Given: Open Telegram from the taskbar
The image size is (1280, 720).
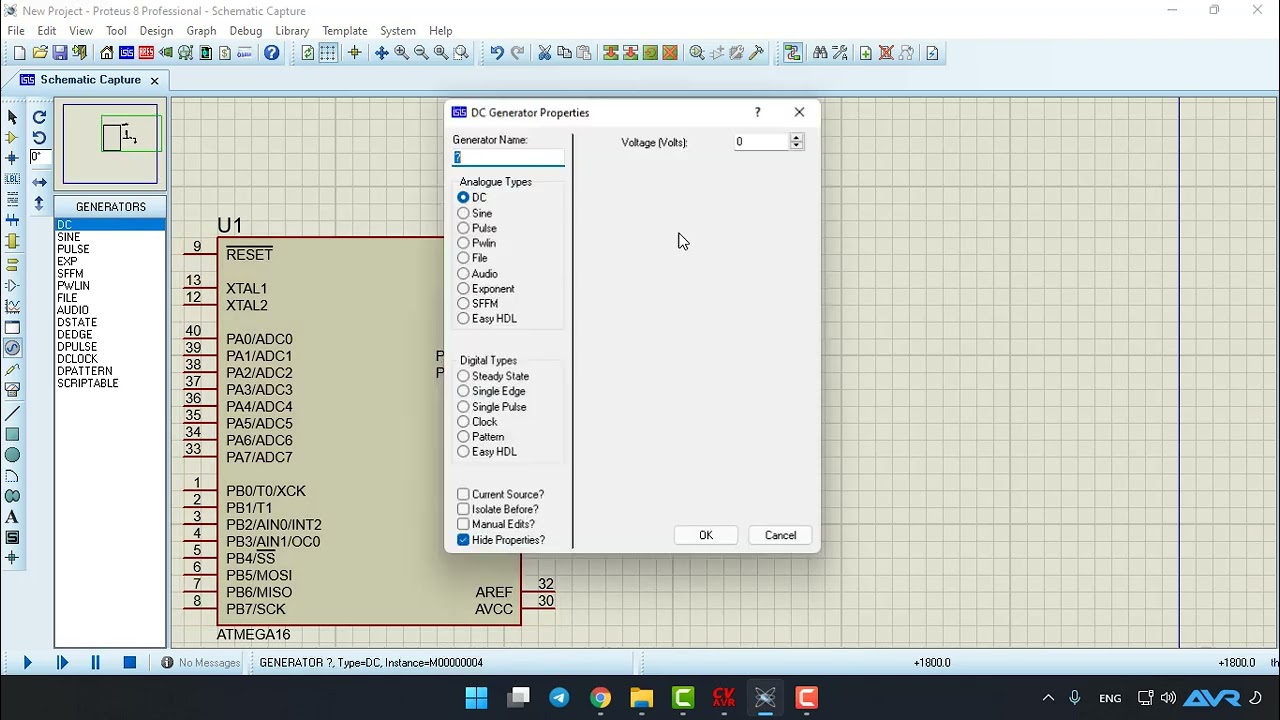Looking at the screenshot, I should pyautogui.click(x=559, y=698).
